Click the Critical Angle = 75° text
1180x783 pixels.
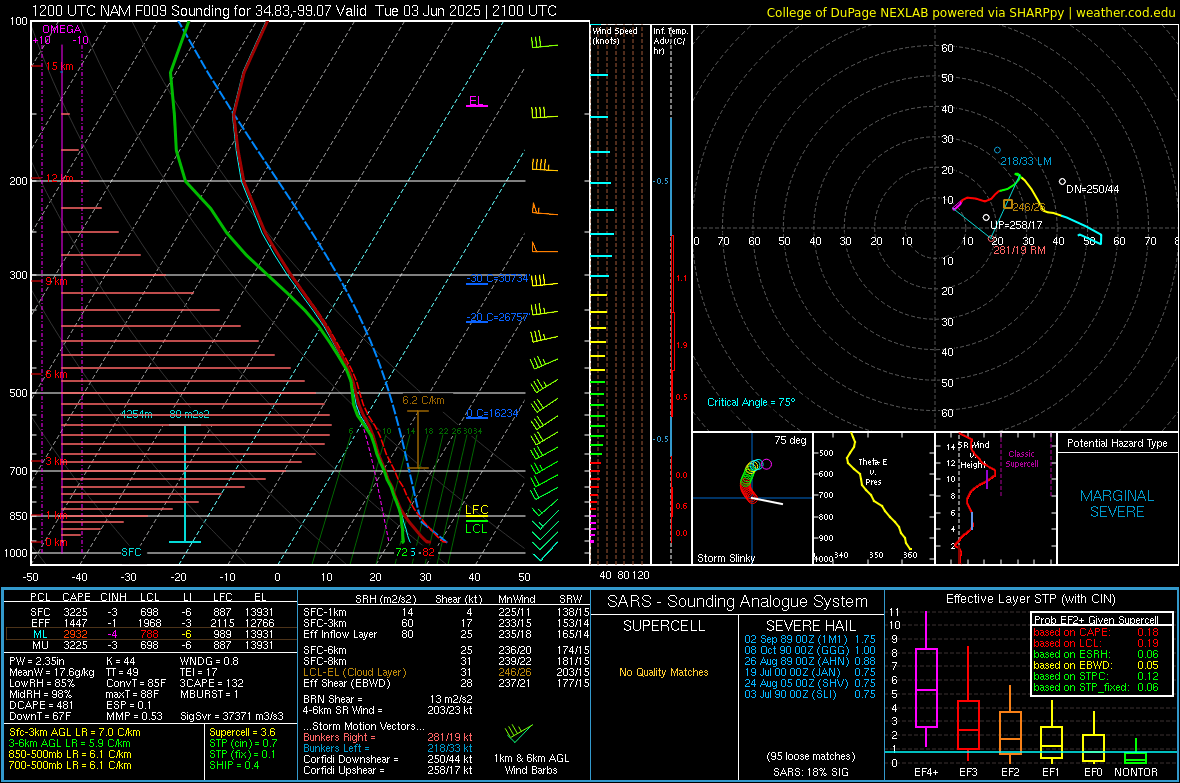tap(751, 402)
